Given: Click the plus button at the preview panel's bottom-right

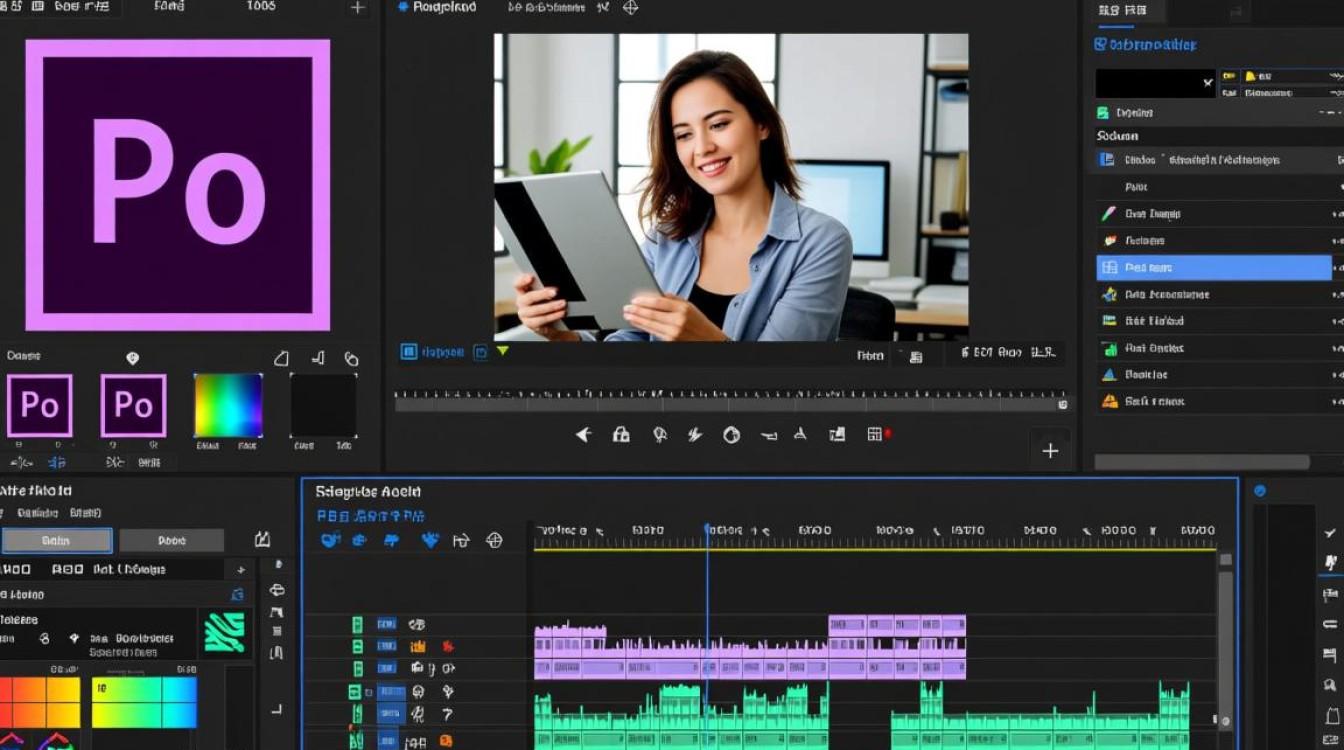Looking at the screenshot, I should click(1050, 451).
